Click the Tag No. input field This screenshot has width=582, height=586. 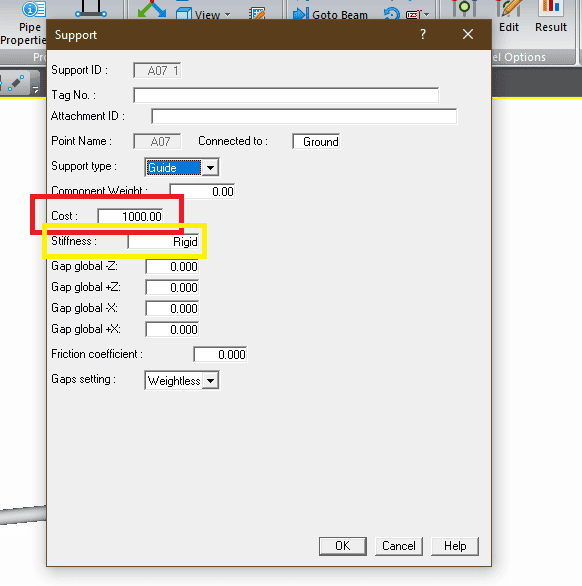click(x=286, y=95)
